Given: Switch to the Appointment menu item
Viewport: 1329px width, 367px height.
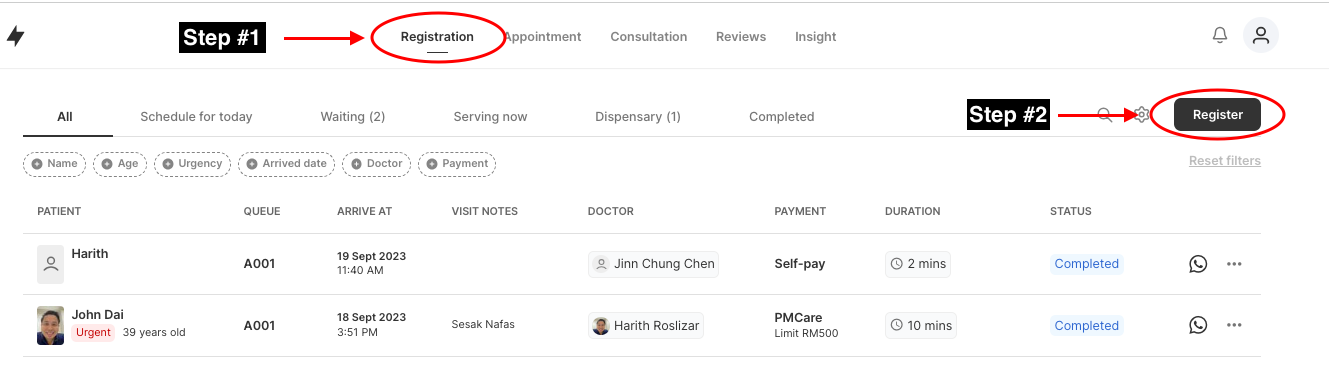Looking at the screenshot, I should (x=542, y=37).
